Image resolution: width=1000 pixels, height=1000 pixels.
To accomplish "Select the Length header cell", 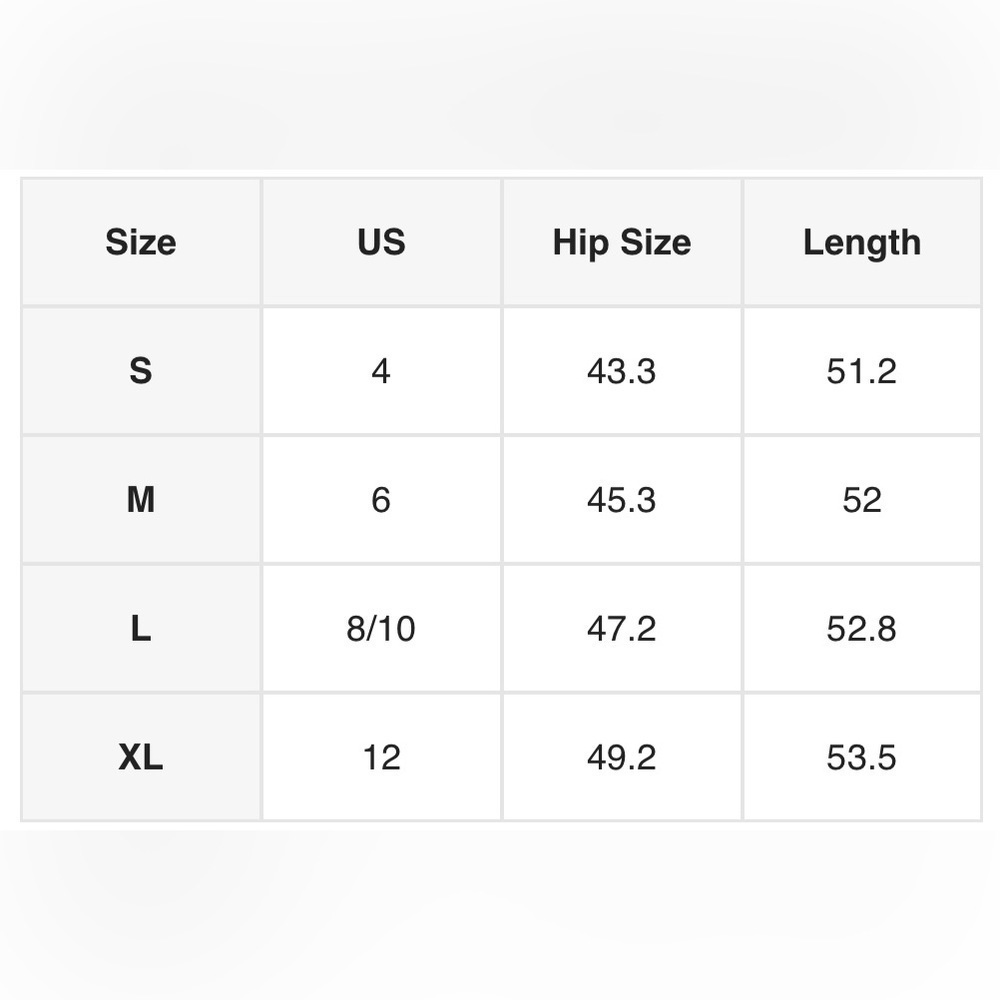I will [862, 242].
